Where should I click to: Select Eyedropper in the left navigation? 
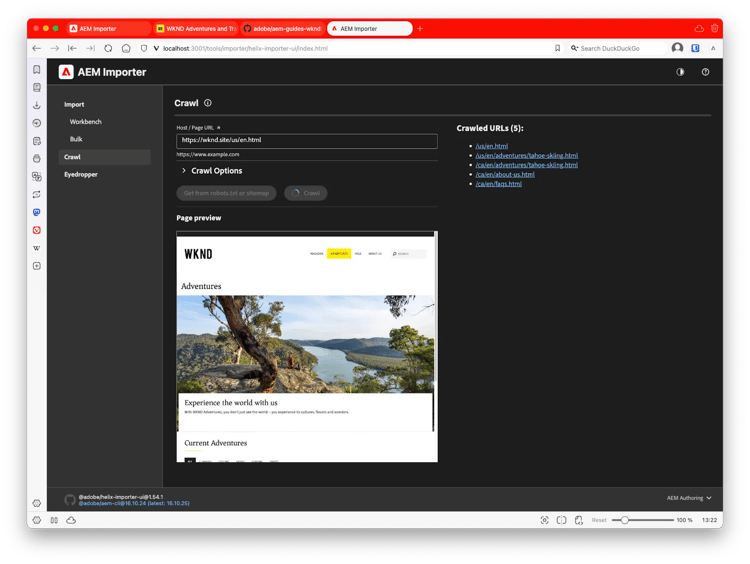pos(81,175)
